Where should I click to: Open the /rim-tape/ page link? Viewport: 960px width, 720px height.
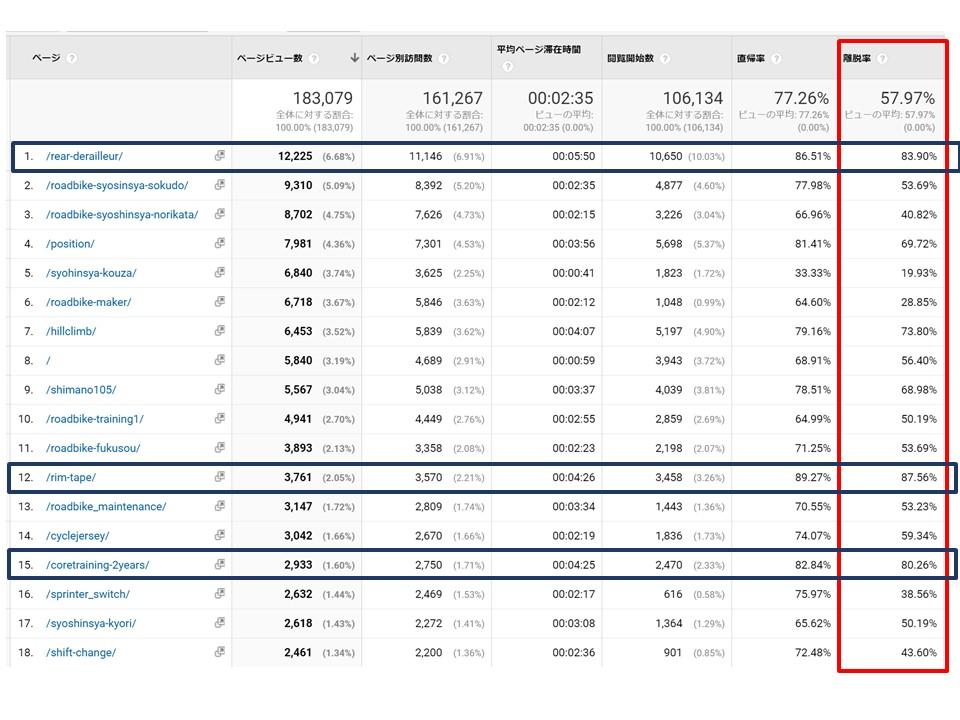(70, 477)
